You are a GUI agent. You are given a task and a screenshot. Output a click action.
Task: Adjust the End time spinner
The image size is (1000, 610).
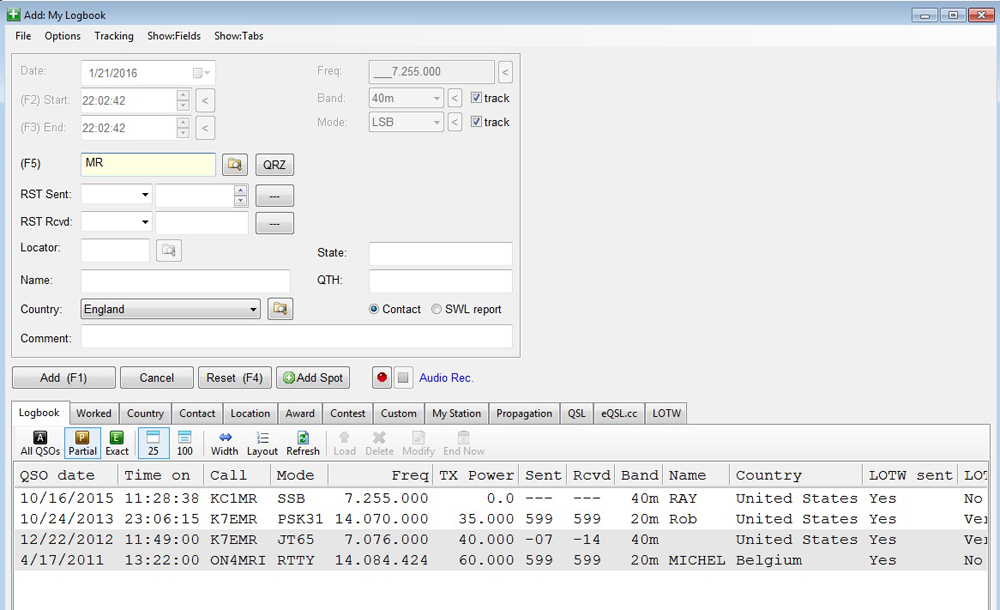[183, 128]
